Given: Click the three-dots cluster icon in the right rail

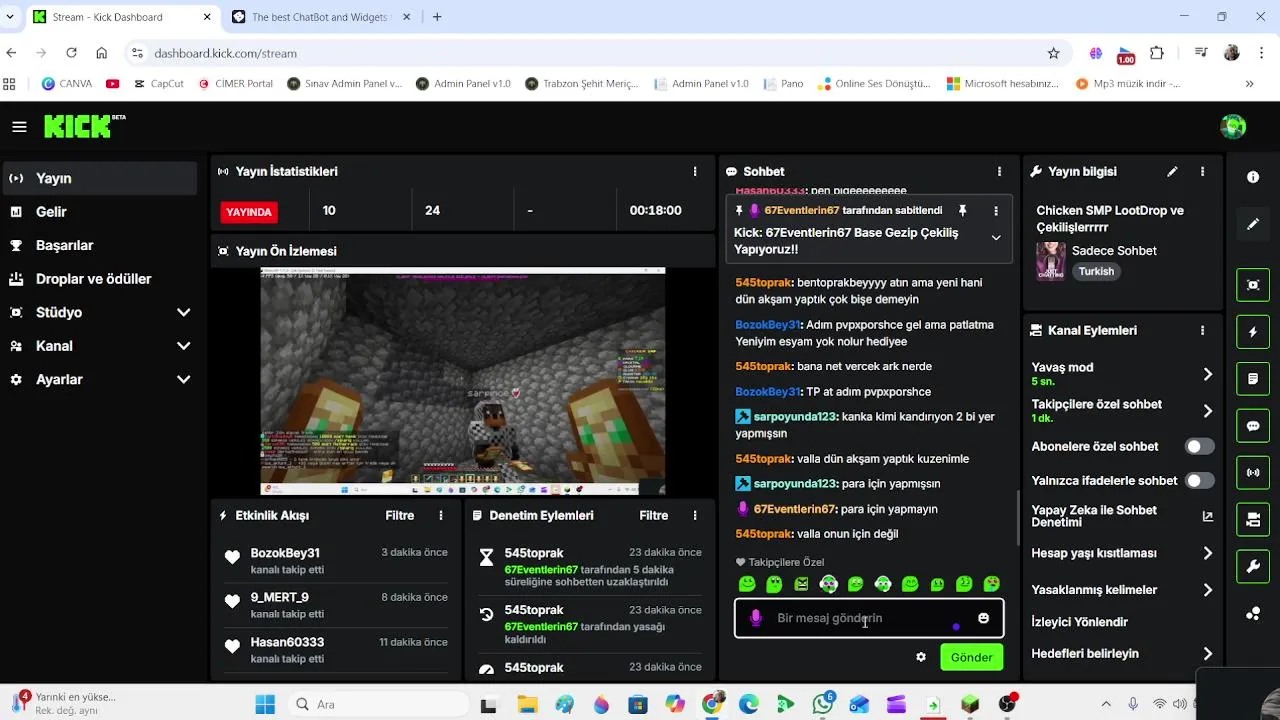Looking at the screenshot, I should [x=1253, y=614].
